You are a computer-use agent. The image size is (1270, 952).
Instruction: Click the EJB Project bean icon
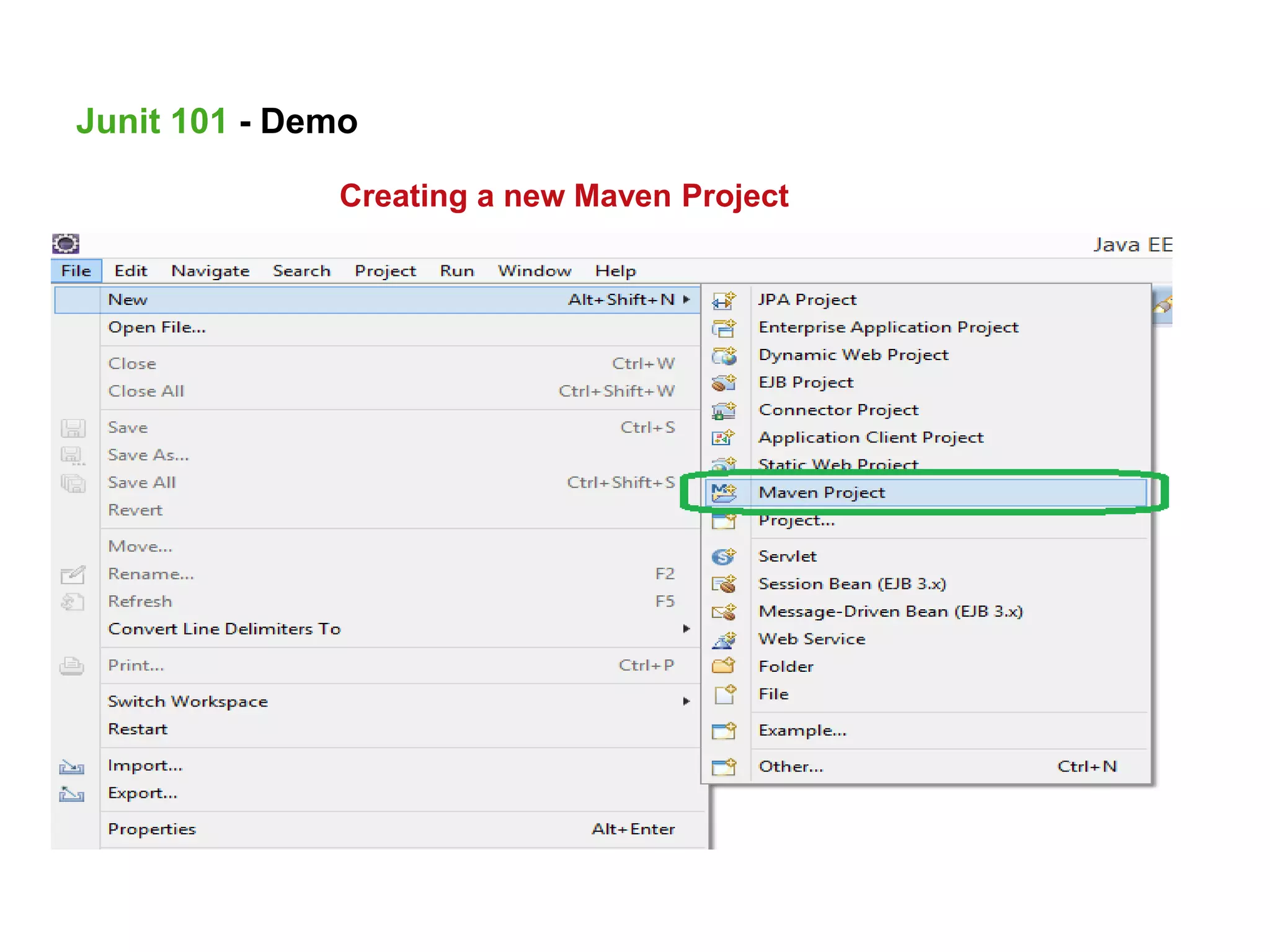click(724, 383)
